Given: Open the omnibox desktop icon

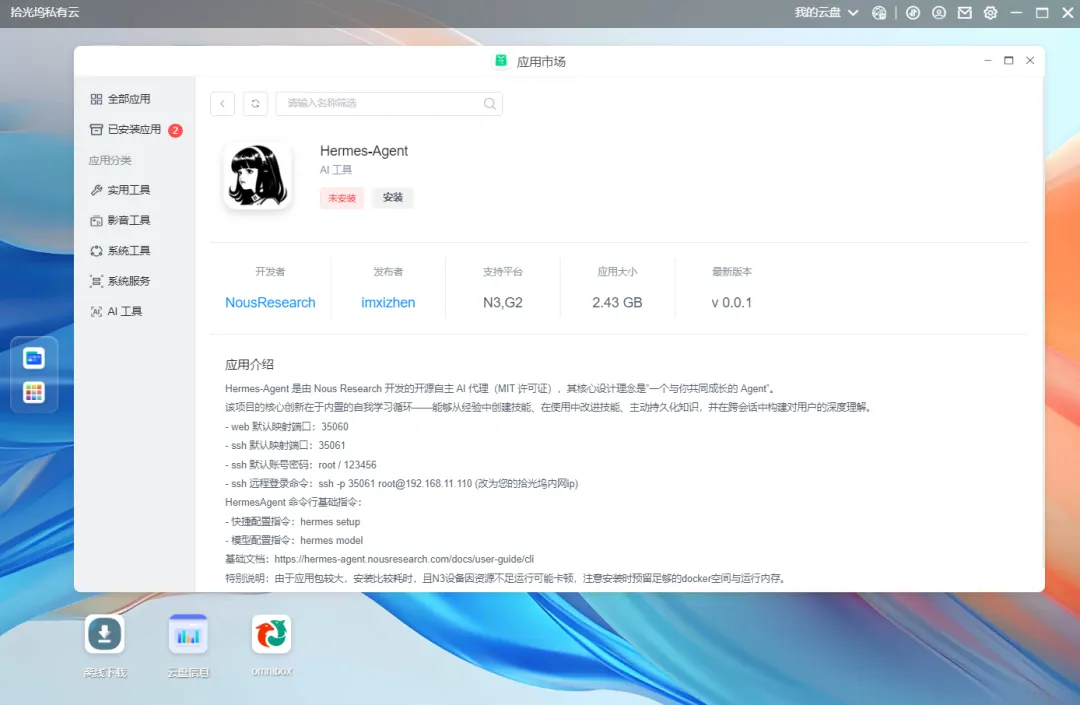Looking at the screenshot, I should (271, 634).
